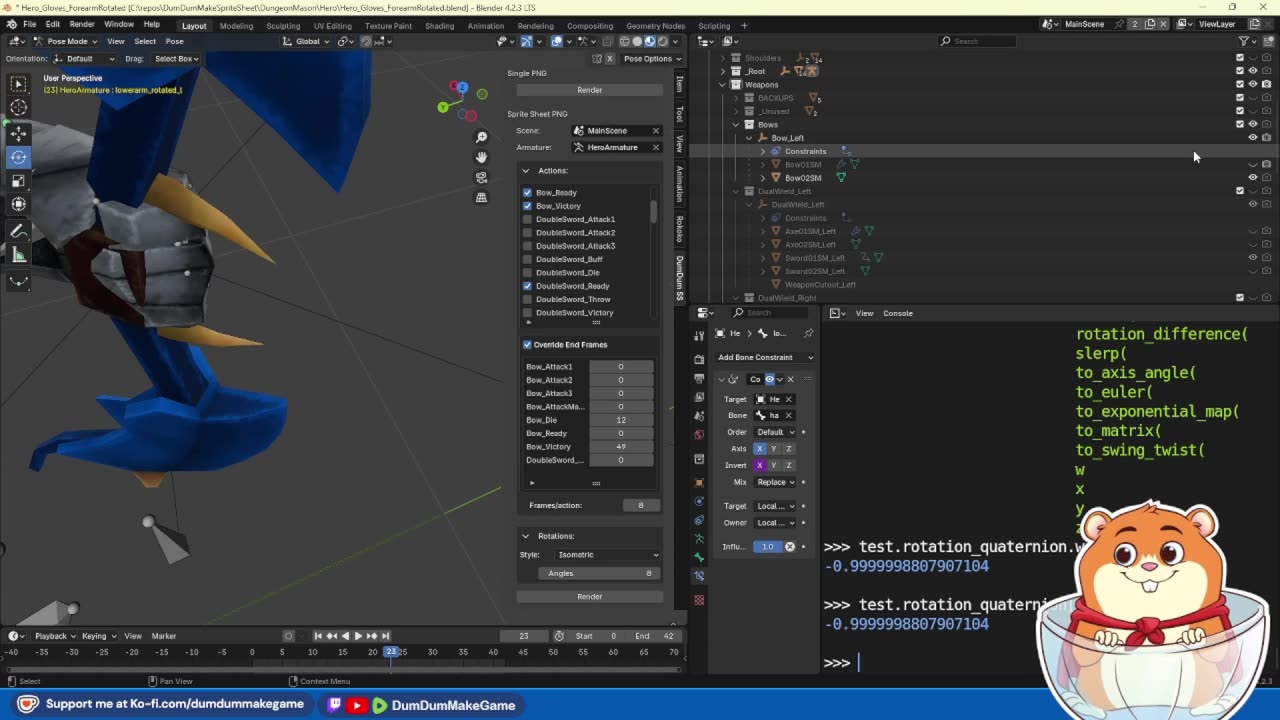Switch to the Scripting workspace tab
The image size is (1280, 720).
tap(714, 25)
